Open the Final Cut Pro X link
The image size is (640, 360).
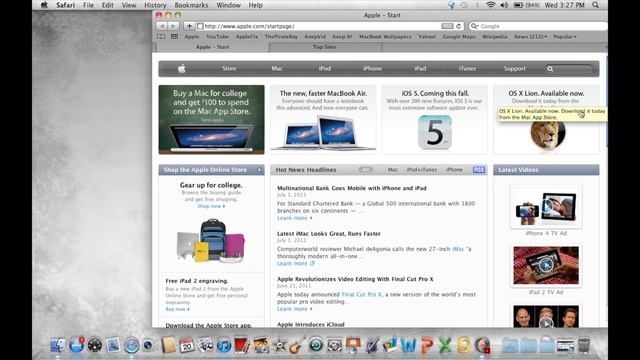pos(362,294)
